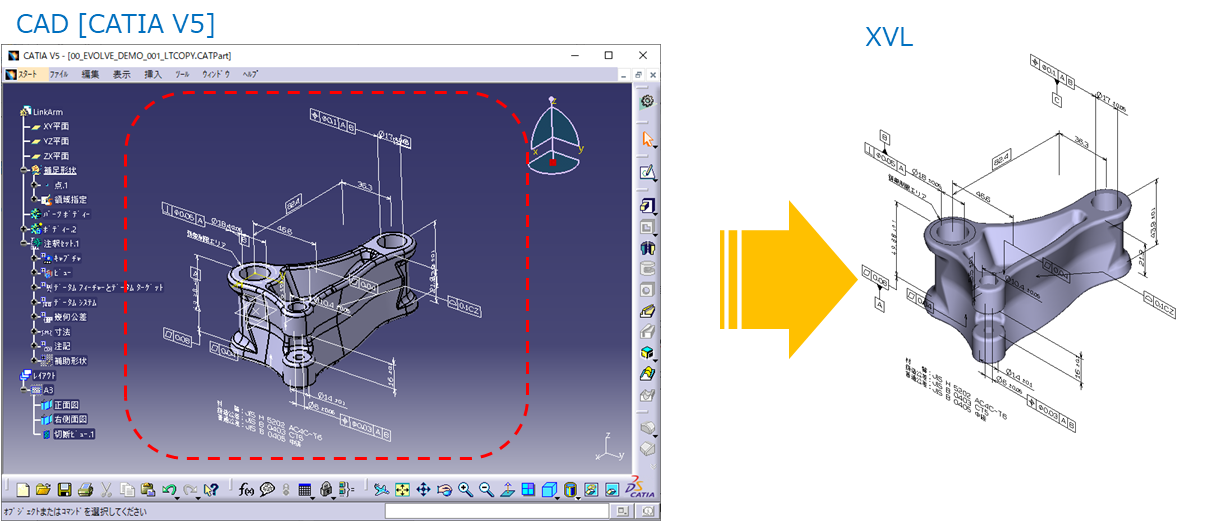Open the ヘルプ menu
This screenshot has height=521, width=1220.
[250, 74]
